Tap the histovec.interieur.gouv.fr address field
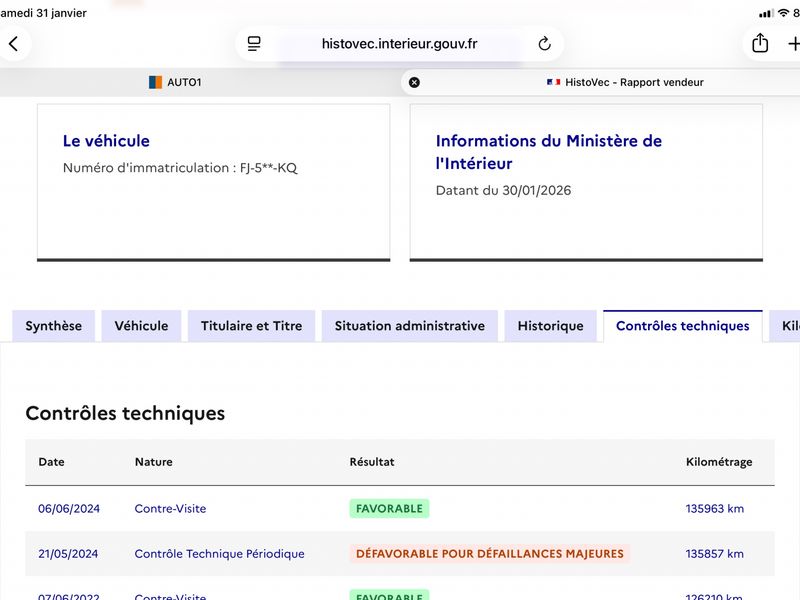This screenshot has width=800, height=600. pyautogui.click(x=399, y=44)
